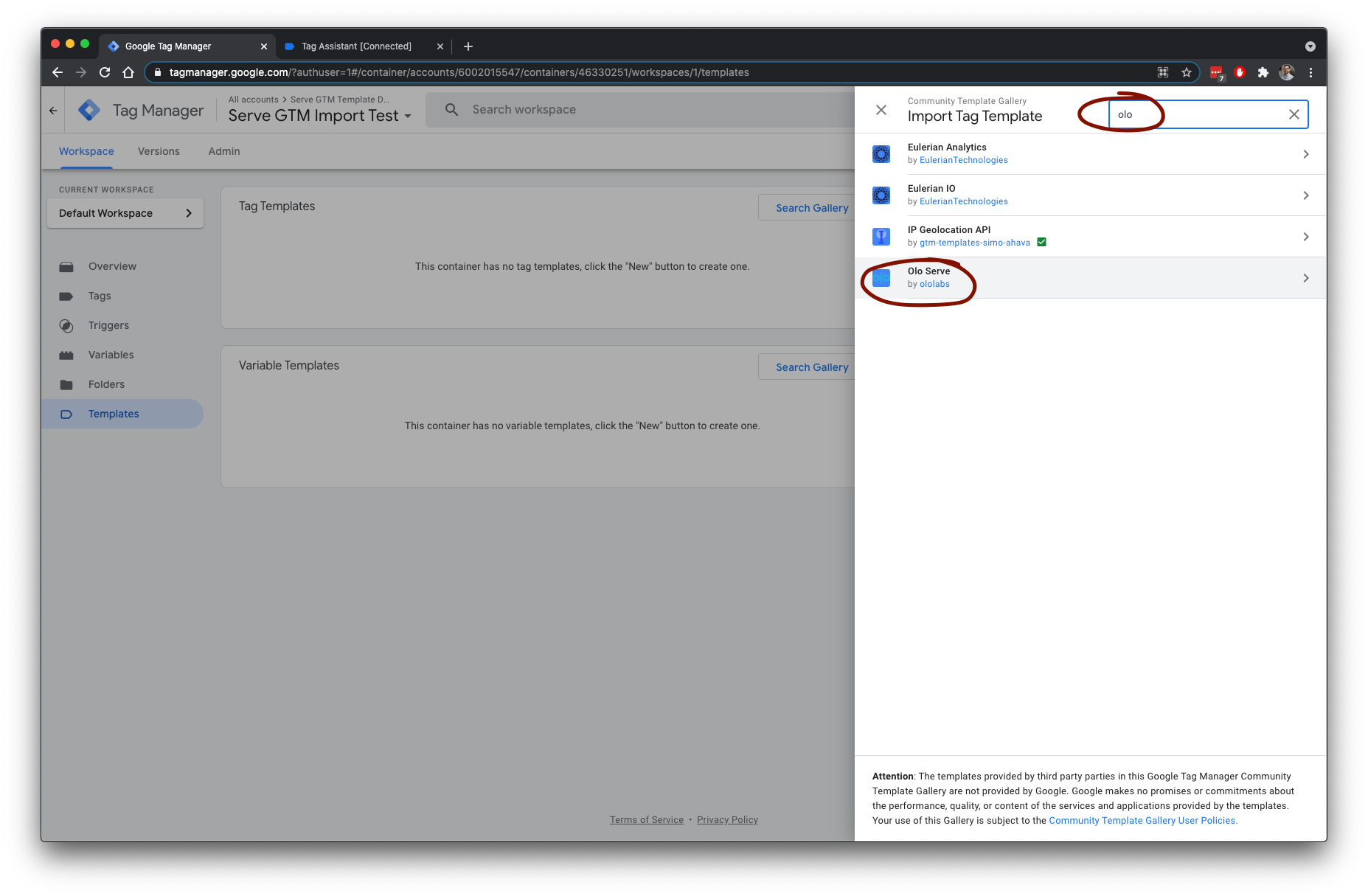
Task: Click the green verified badge on IP Geolocation API
Action: click(x=1041, y=242)
